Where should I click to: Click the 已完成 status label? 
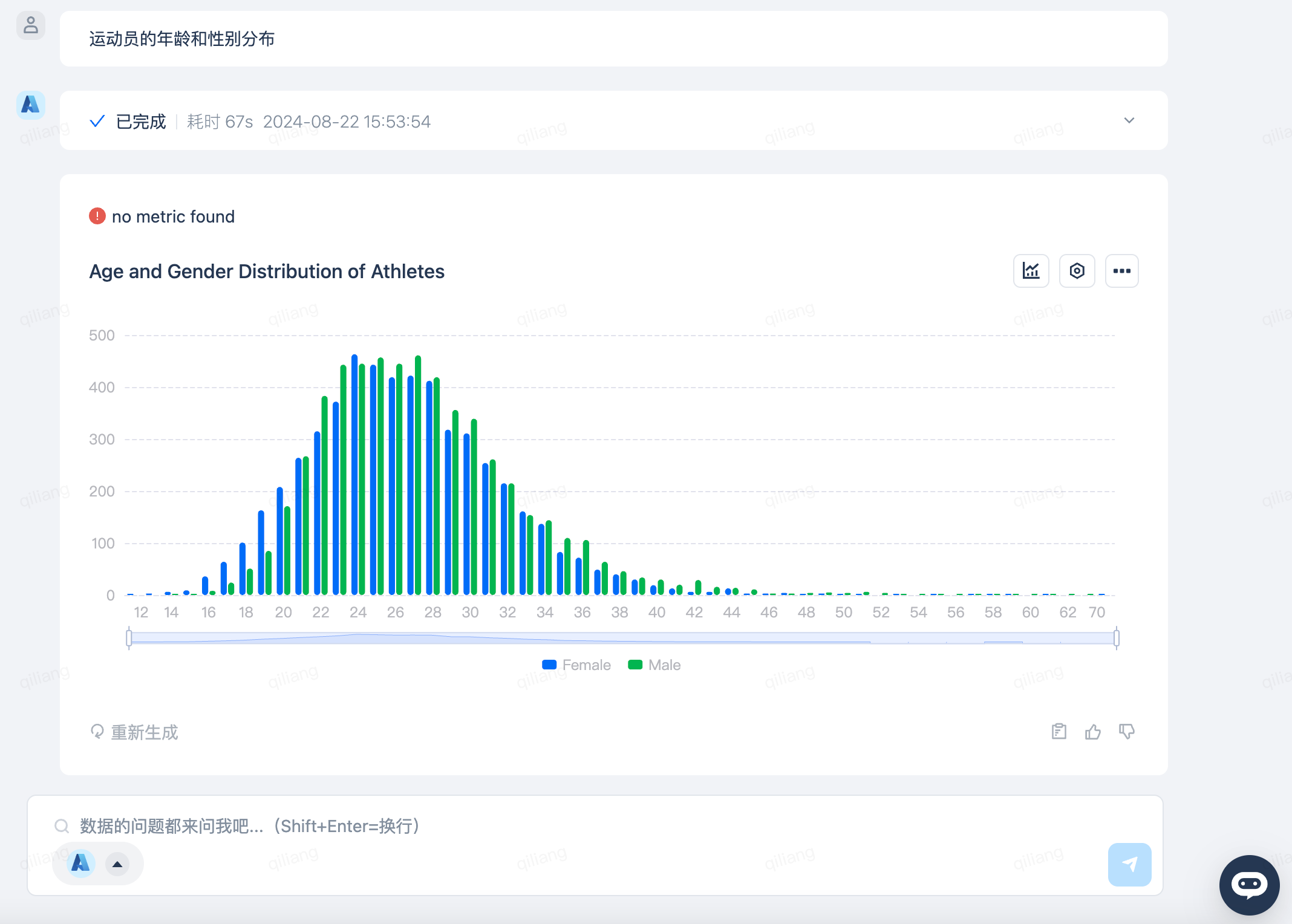(140, 122)
